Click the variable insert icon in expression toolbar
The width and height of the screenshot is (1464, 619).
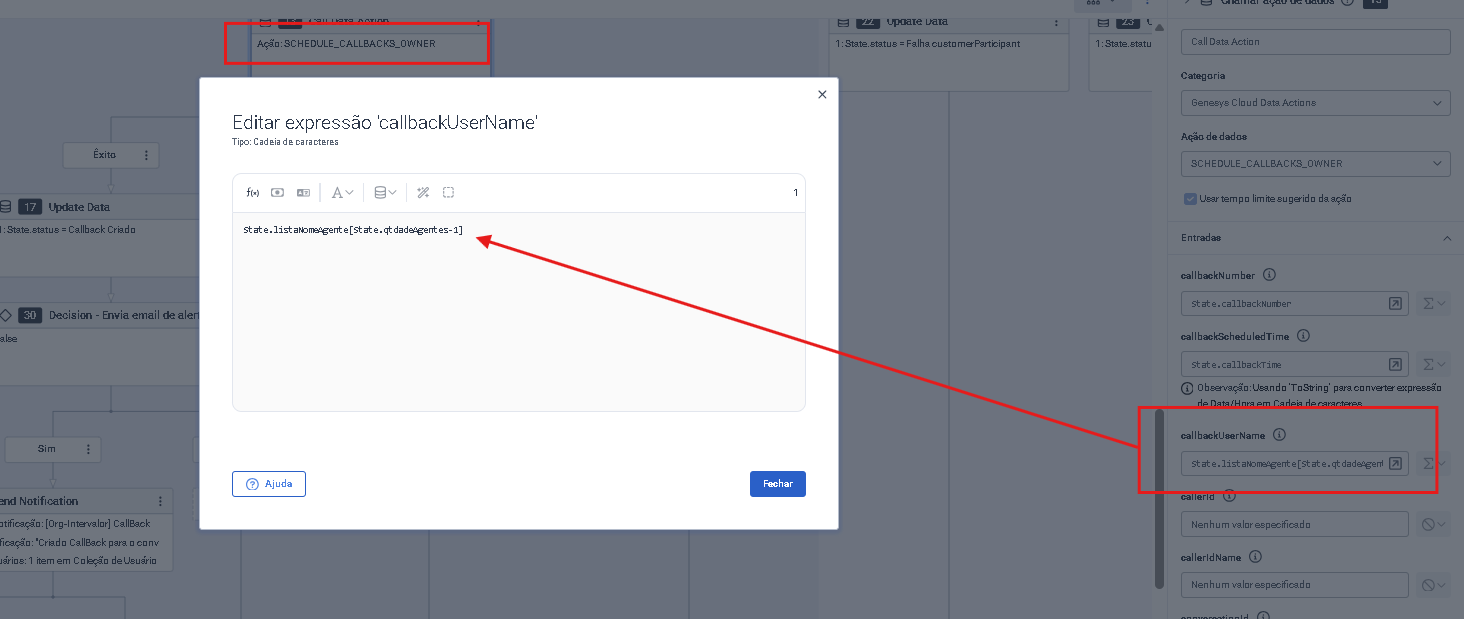tap(278, 193)
